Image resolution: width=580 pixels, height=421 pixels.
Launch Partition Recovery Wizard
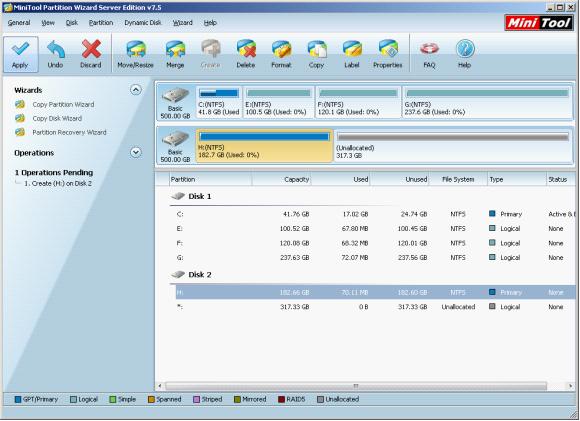[69, 132]
